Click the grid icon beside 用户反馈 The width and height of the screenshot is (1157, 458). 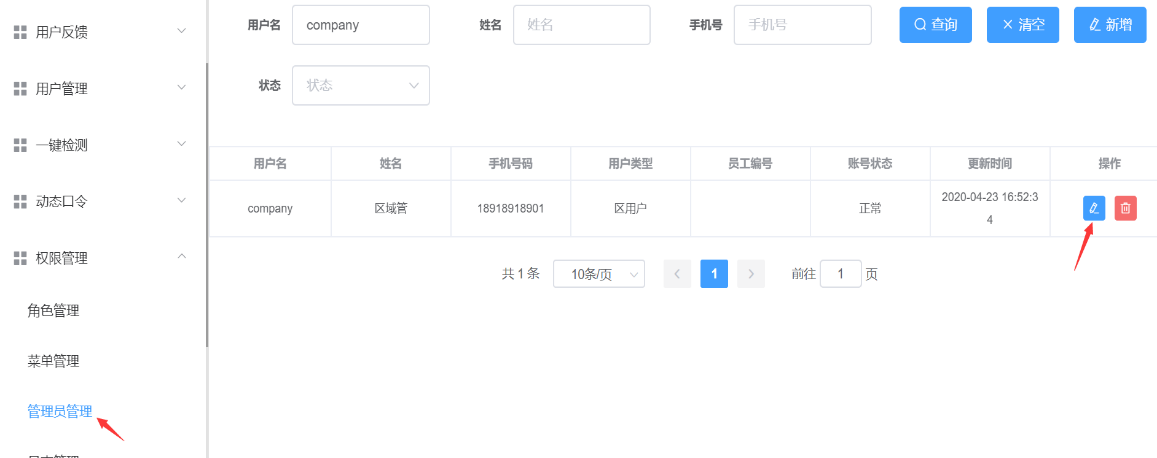[20, 32]
